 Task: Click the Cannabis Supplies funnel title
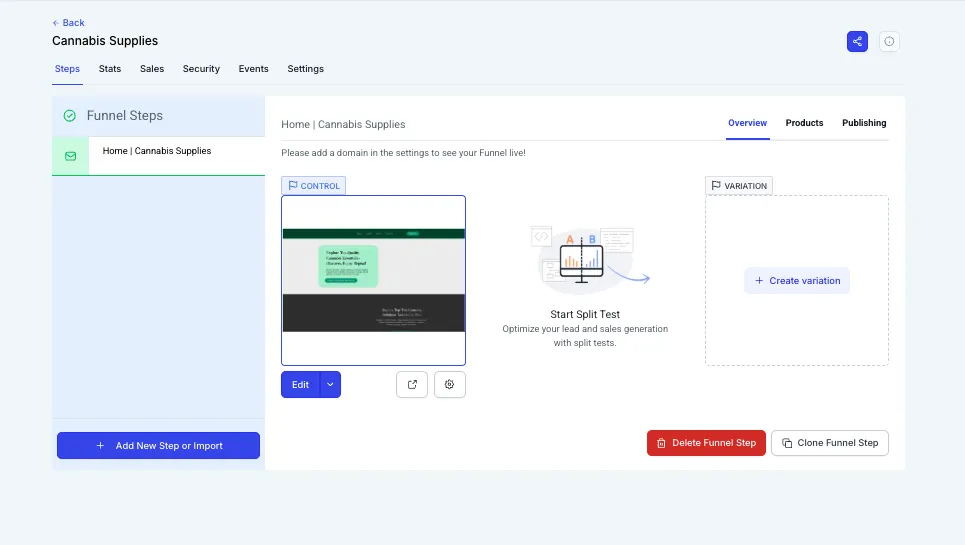coord(105,41)
